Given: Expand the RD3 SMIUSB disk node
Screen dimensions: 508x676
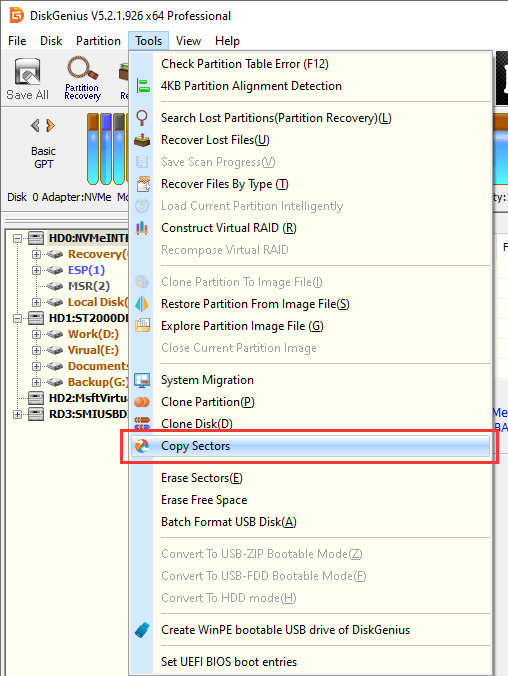Looking at the screenshot, I should coord(17,414).
